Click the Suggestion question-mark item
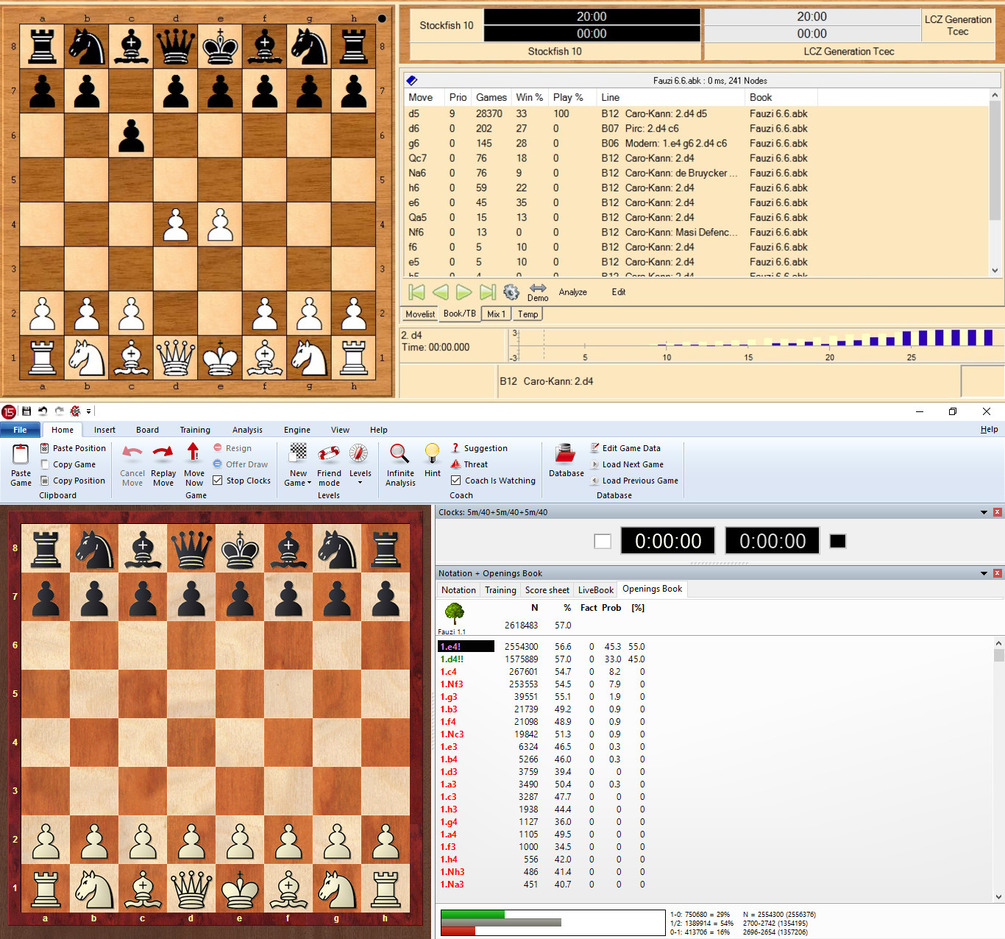 click(x=479, y=448)
